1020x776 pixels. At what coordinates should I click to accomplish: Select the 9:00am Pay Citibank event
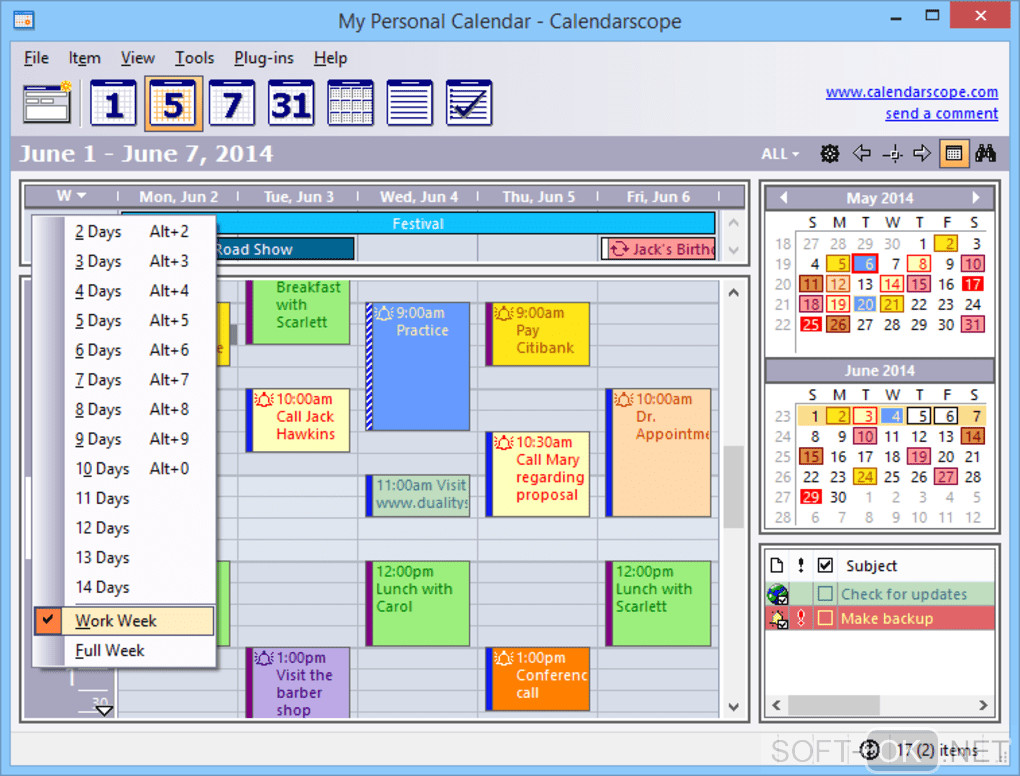click(537, 334)
